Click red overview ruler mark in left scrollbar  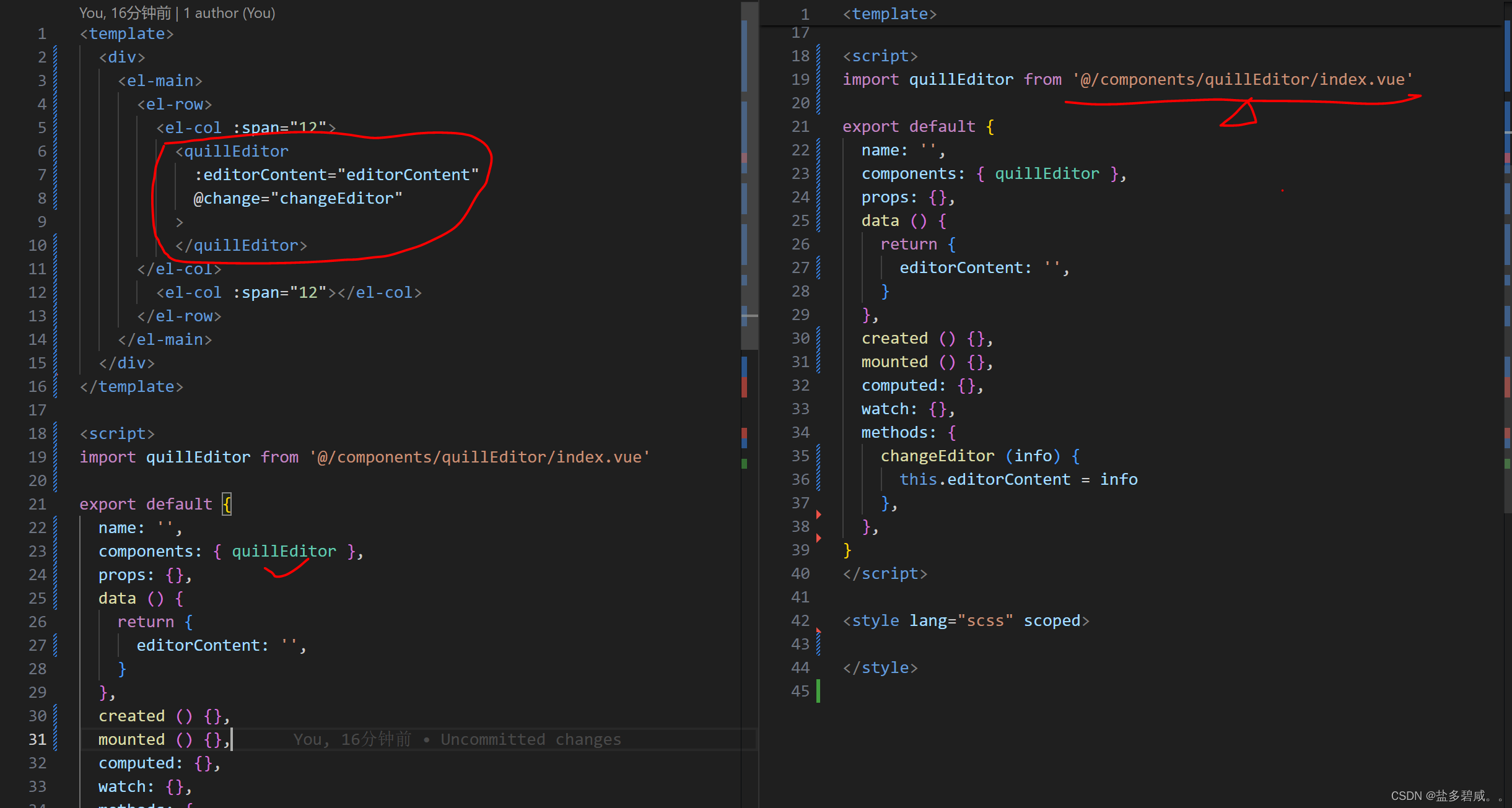744,388
